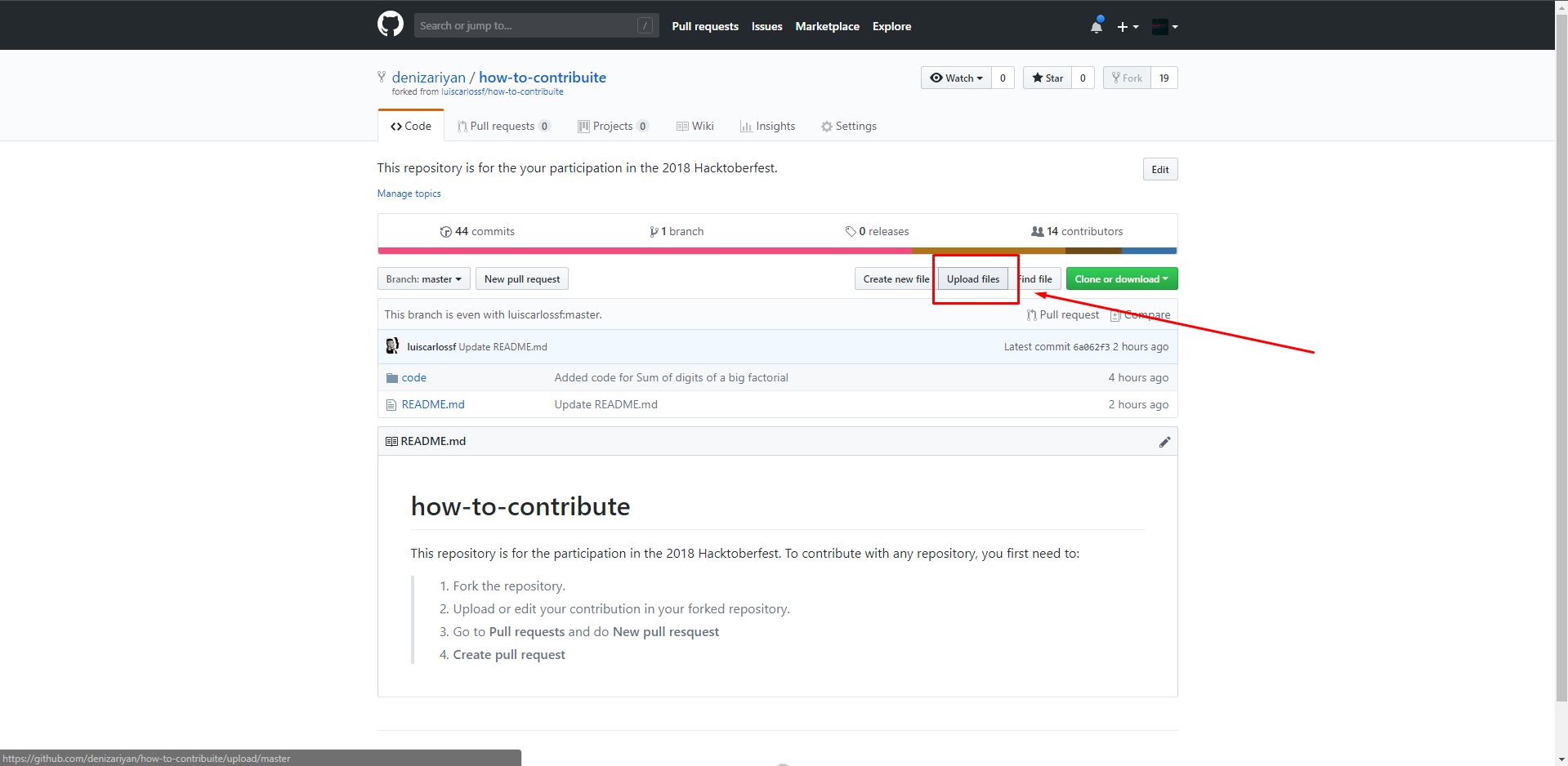Click the GitHub Octocat logo
The height and width of the screenshot is (766, 1568).
point(391,24)
